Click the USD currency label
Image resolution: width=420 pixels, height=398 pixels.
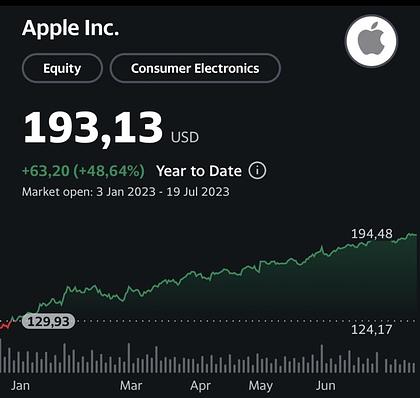tap(185, 137)
